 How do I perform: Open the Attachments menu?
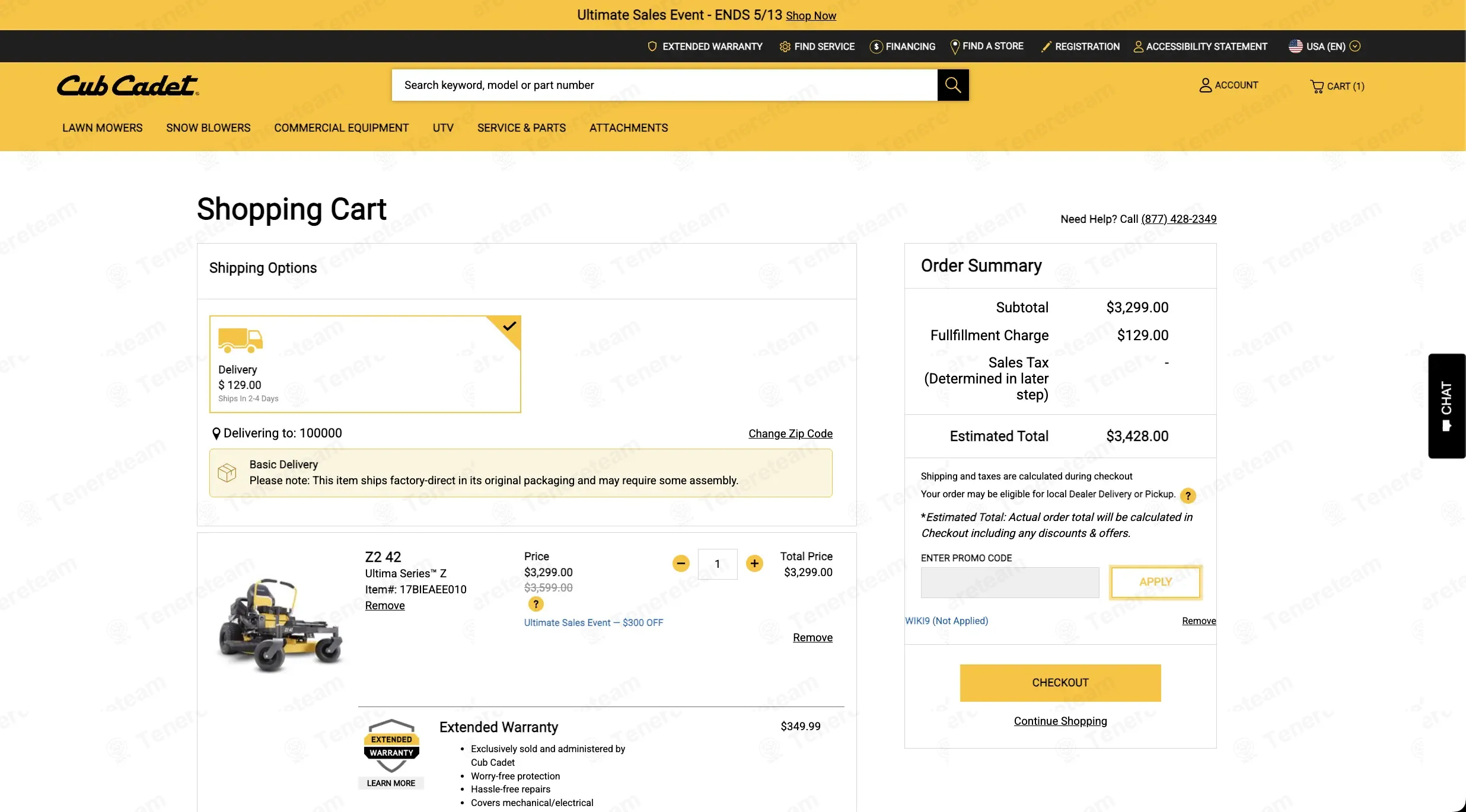pyautogui.click(x=629, y=128)
